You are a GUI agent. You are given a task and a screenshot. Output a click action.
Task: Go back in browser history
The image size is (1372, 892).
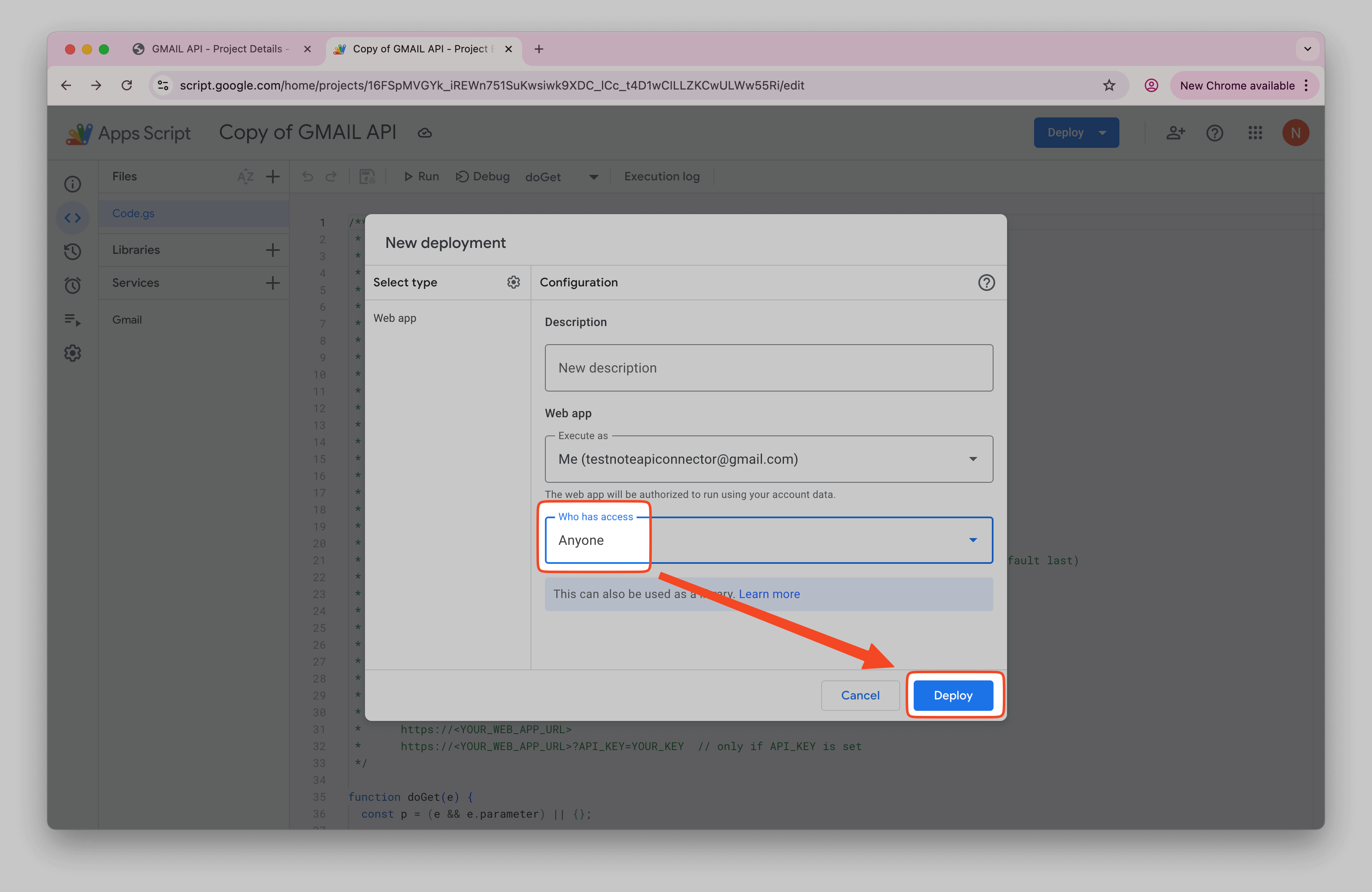(66, 85)
